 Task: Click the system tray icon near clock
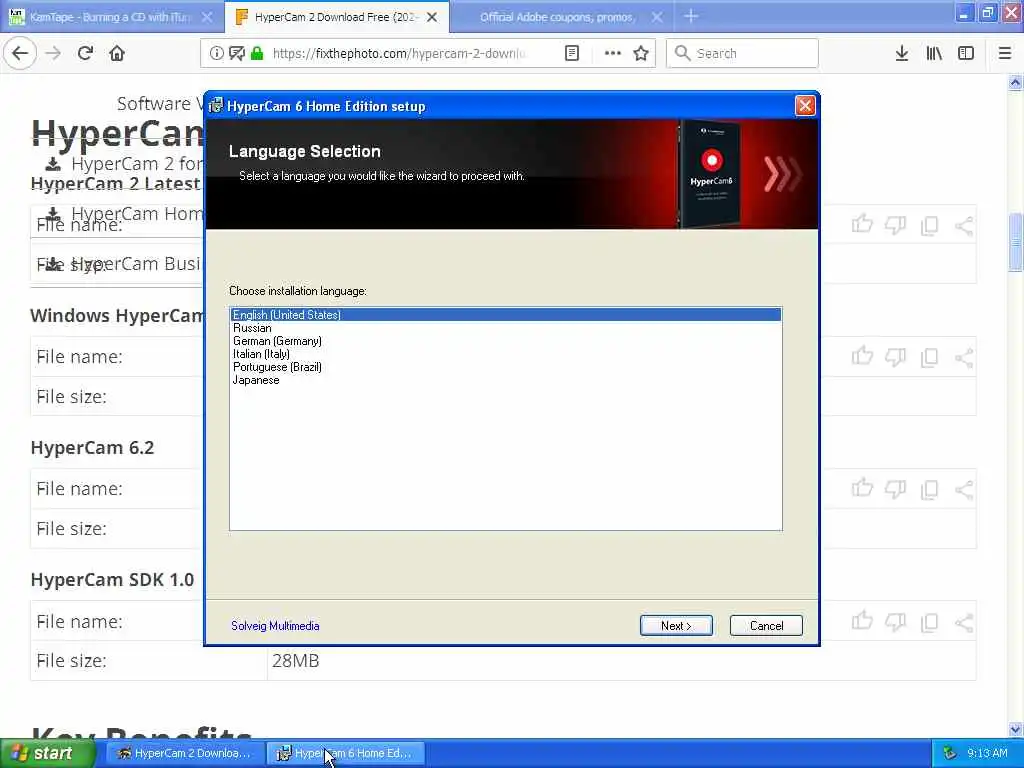click(949, 753)
